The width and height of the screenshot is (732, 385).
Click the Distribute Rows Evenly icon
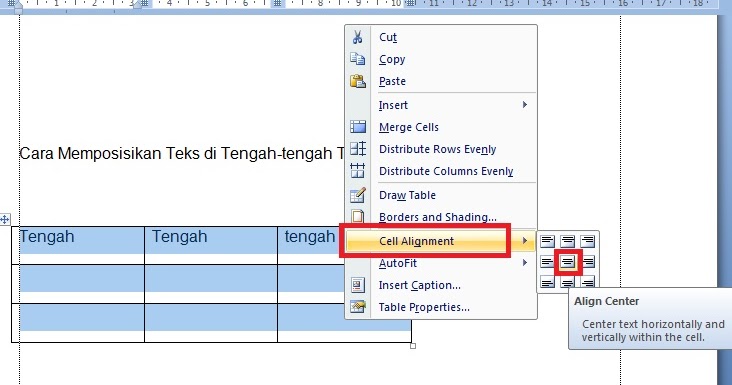click(x=358, y=149)
